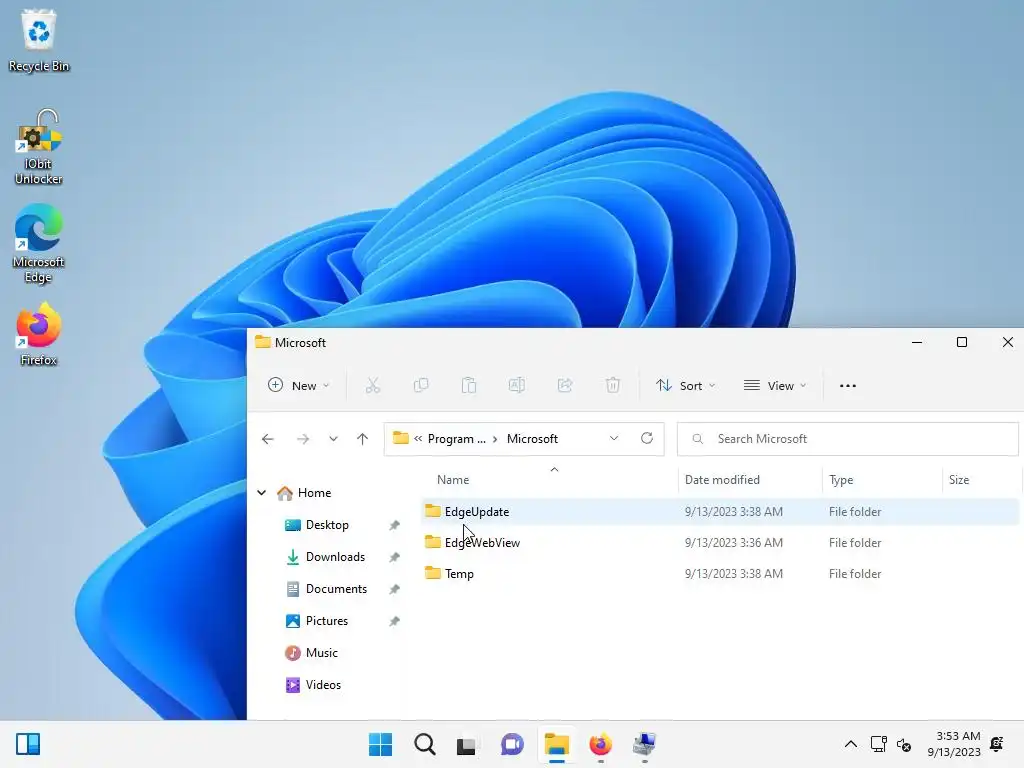Select the Microsoft Edge desktop shortcut
Image resolution: width=1024 pixels, height=768 pixels.
pos(39,244)
